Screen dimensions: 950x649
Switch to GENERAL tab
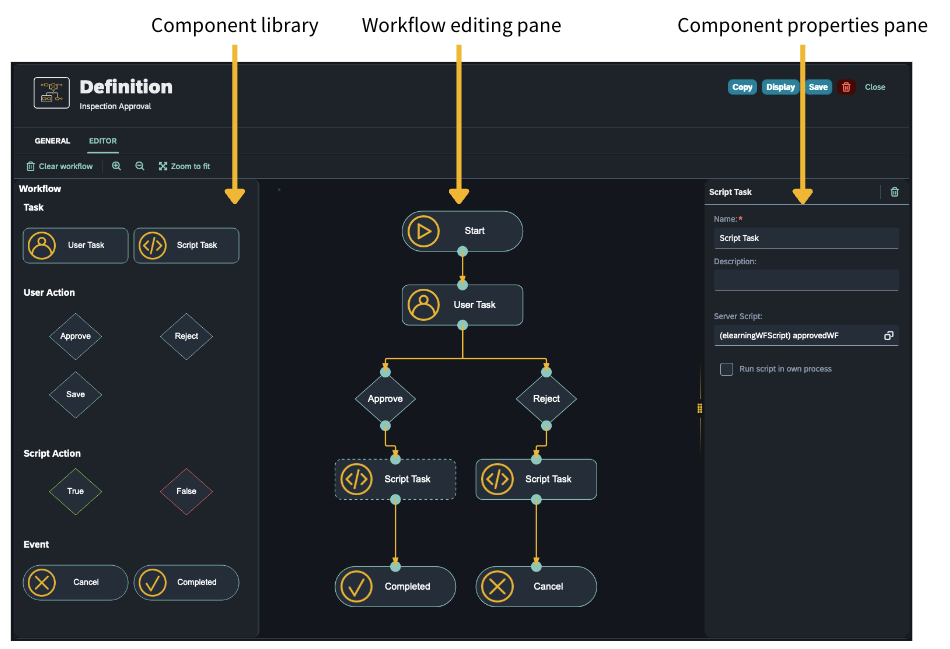(52, 141)
